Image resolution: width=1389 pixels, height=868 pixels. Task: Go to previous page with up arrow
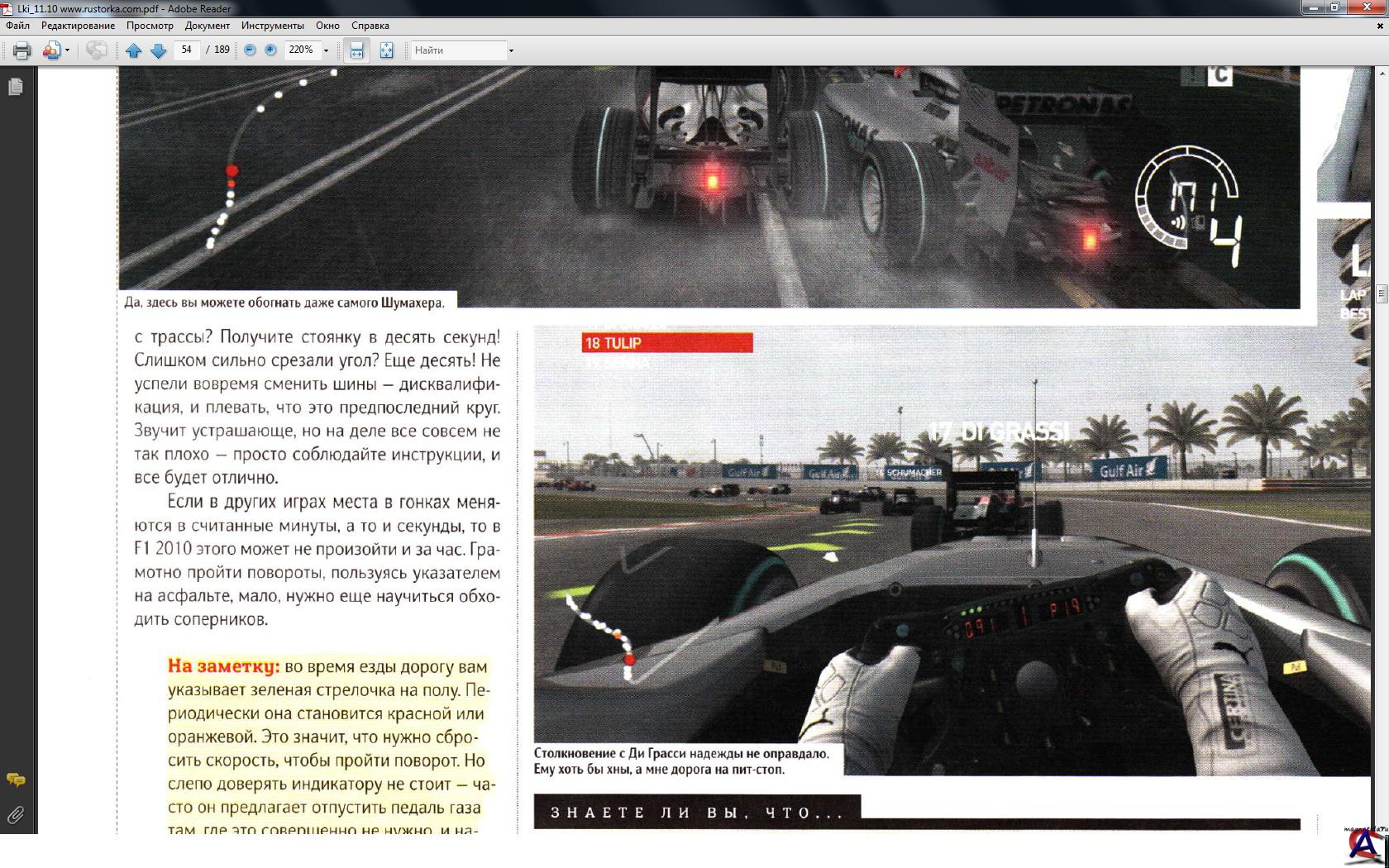click(x=133, y=50)
